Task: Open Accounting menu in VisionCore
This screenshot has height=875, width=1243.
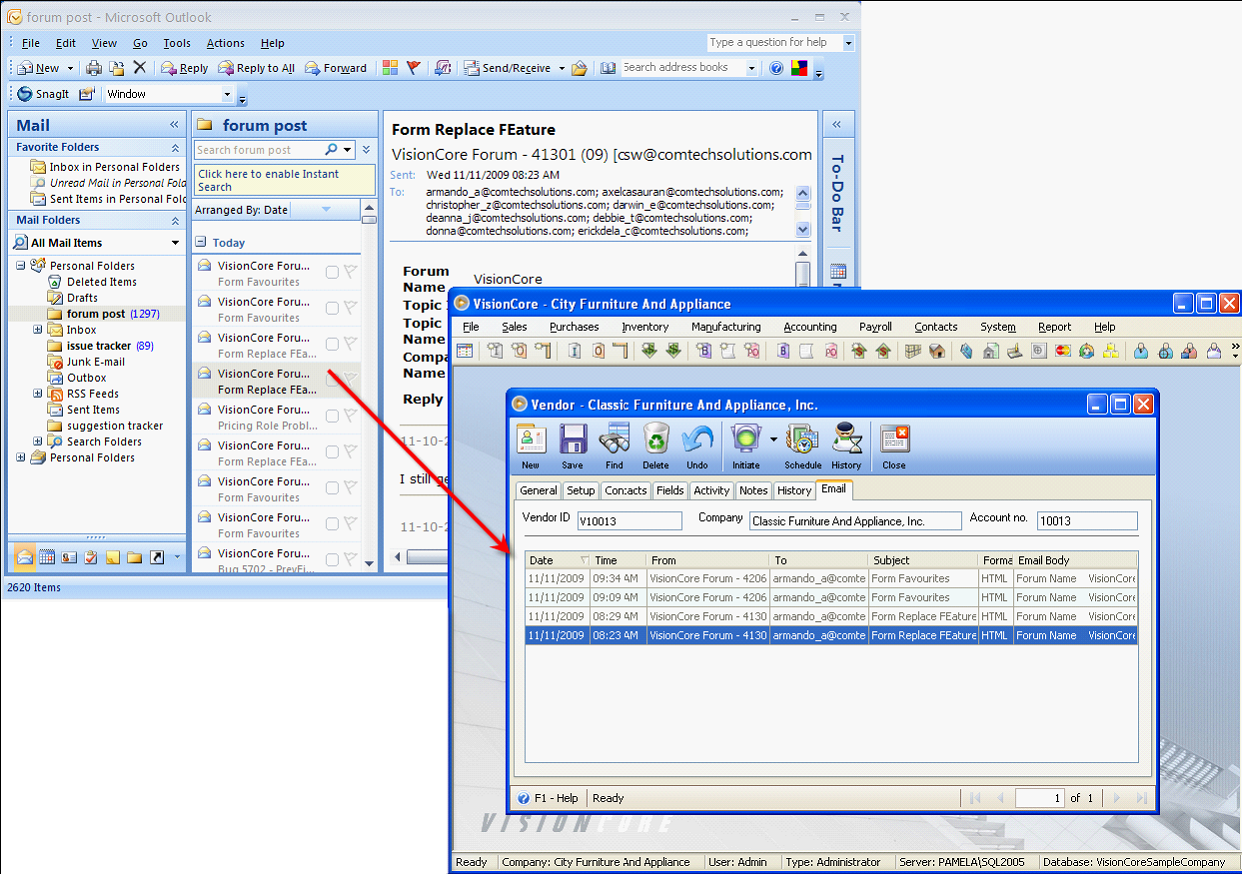Action: click(810, 327)
